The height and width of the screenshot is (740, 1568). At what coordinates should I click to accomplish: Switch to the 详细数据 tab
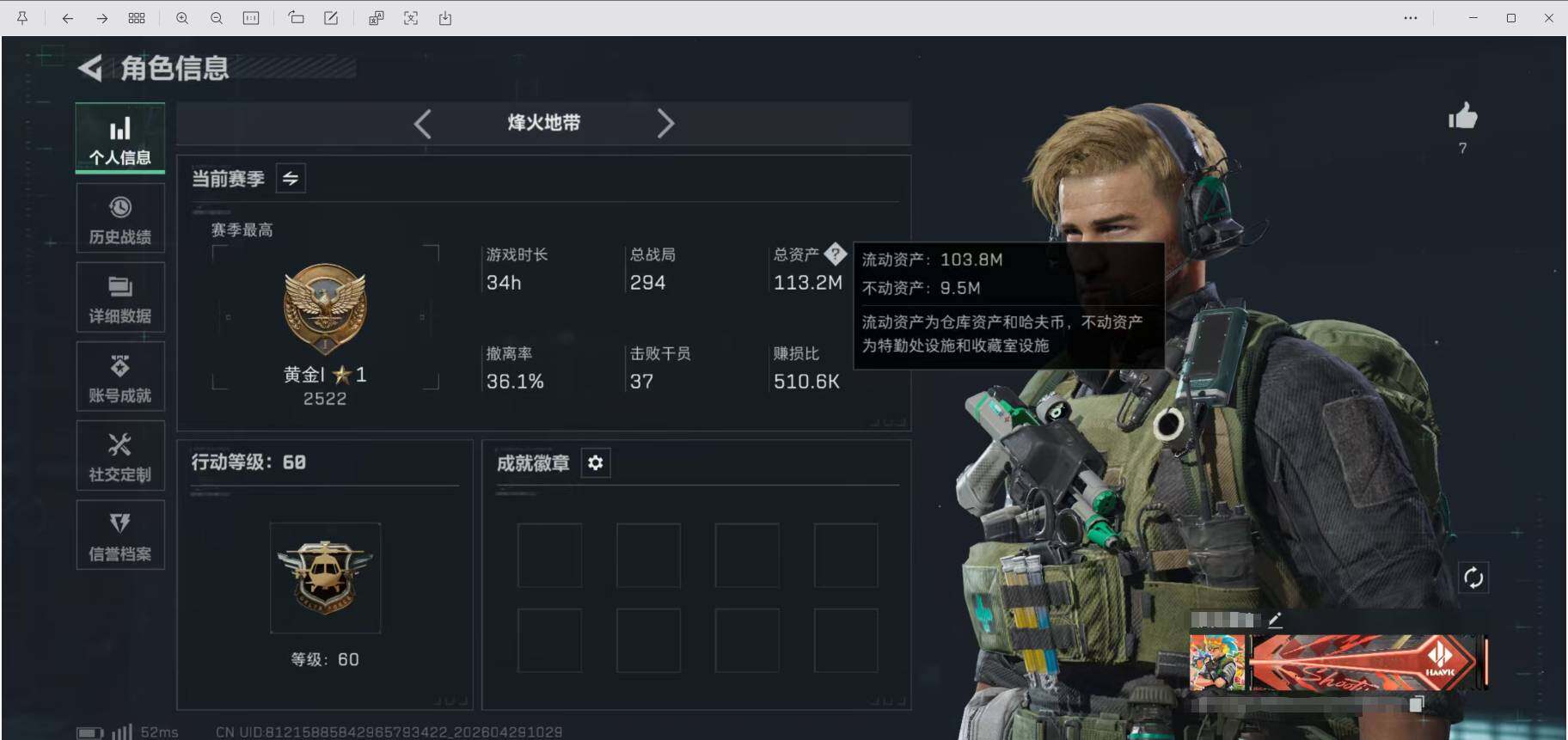[120, 298]
